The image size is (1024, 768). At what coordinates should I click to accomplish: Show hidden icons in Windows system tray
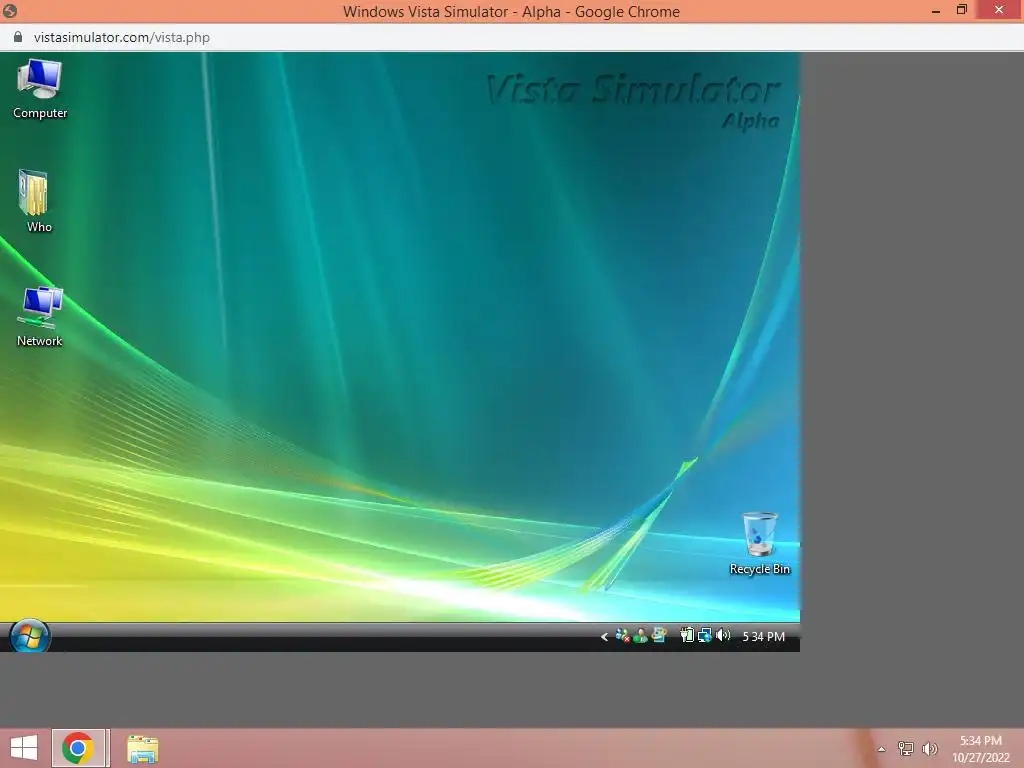pyautogui.click(x=881, y=749)
